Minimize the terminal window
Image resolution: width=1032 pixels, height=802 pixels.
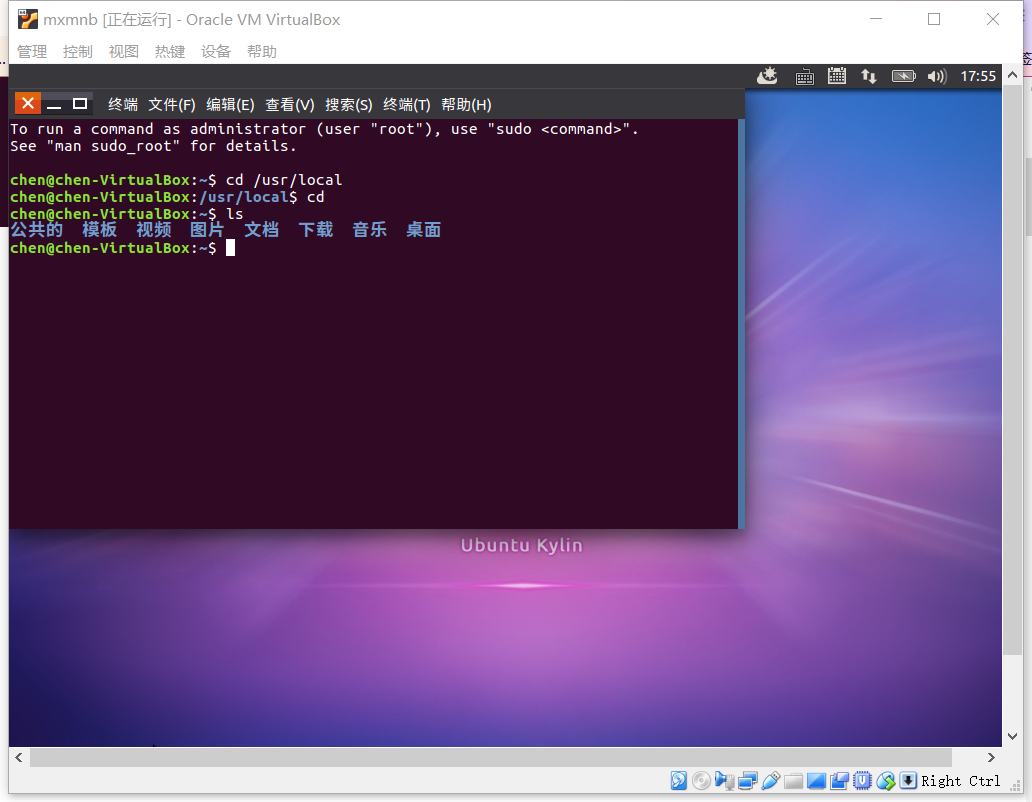pyautogui.click(x=54, y=104)
